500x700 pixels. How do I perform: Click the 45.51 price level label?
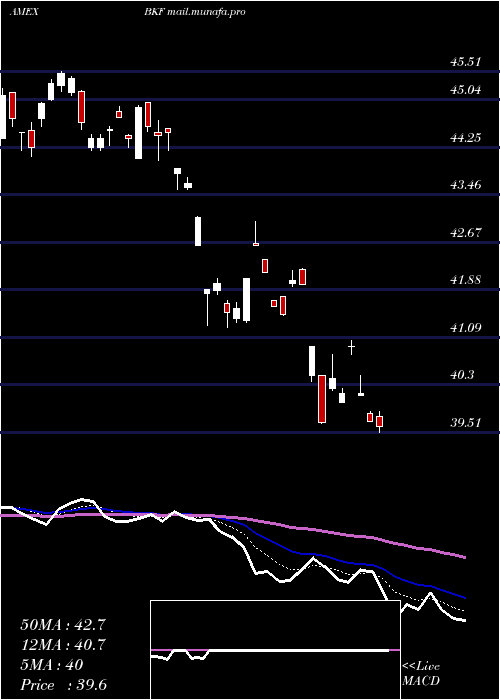click(466, 62)
